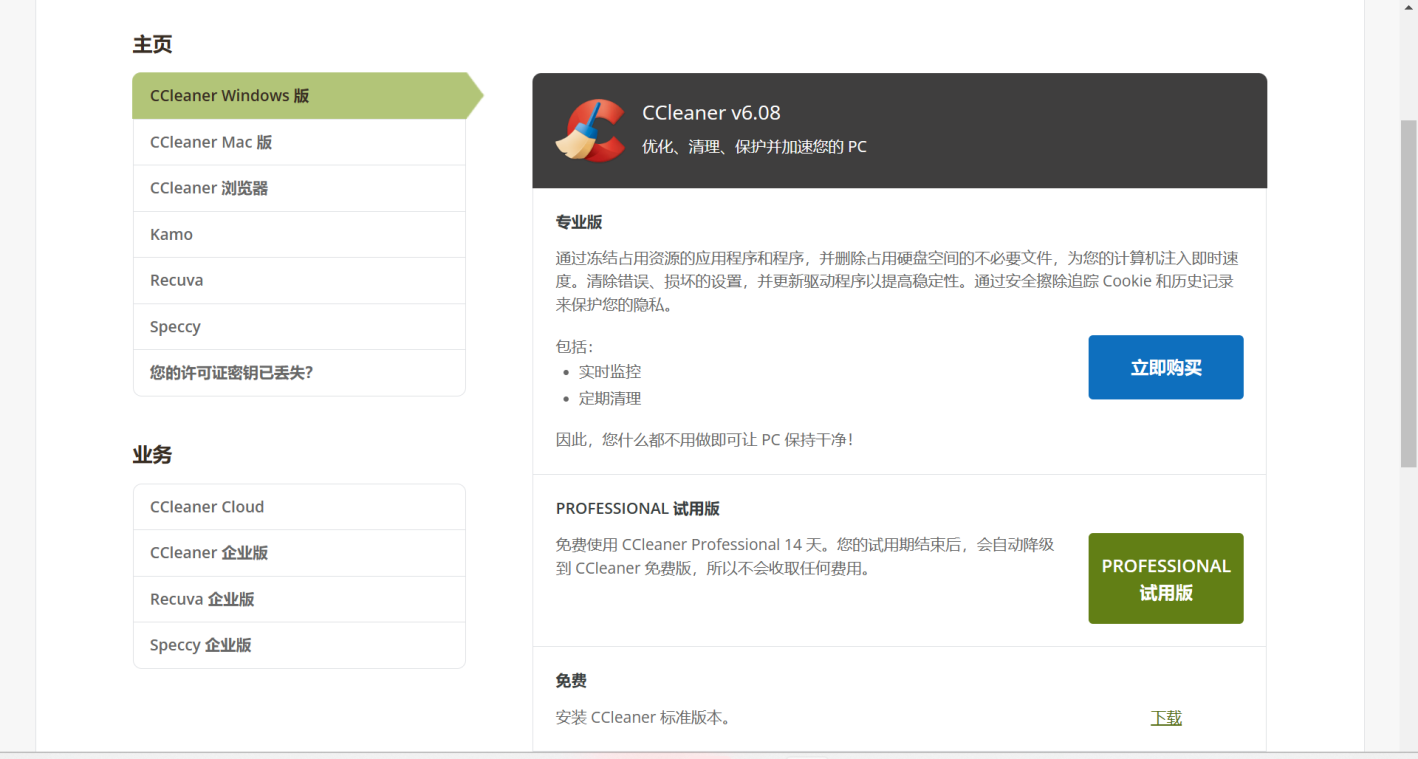The height and width of the screenshot is (759, 1418).
Task: Open the Speccy 企业版 page
Action: pos(200,645)
